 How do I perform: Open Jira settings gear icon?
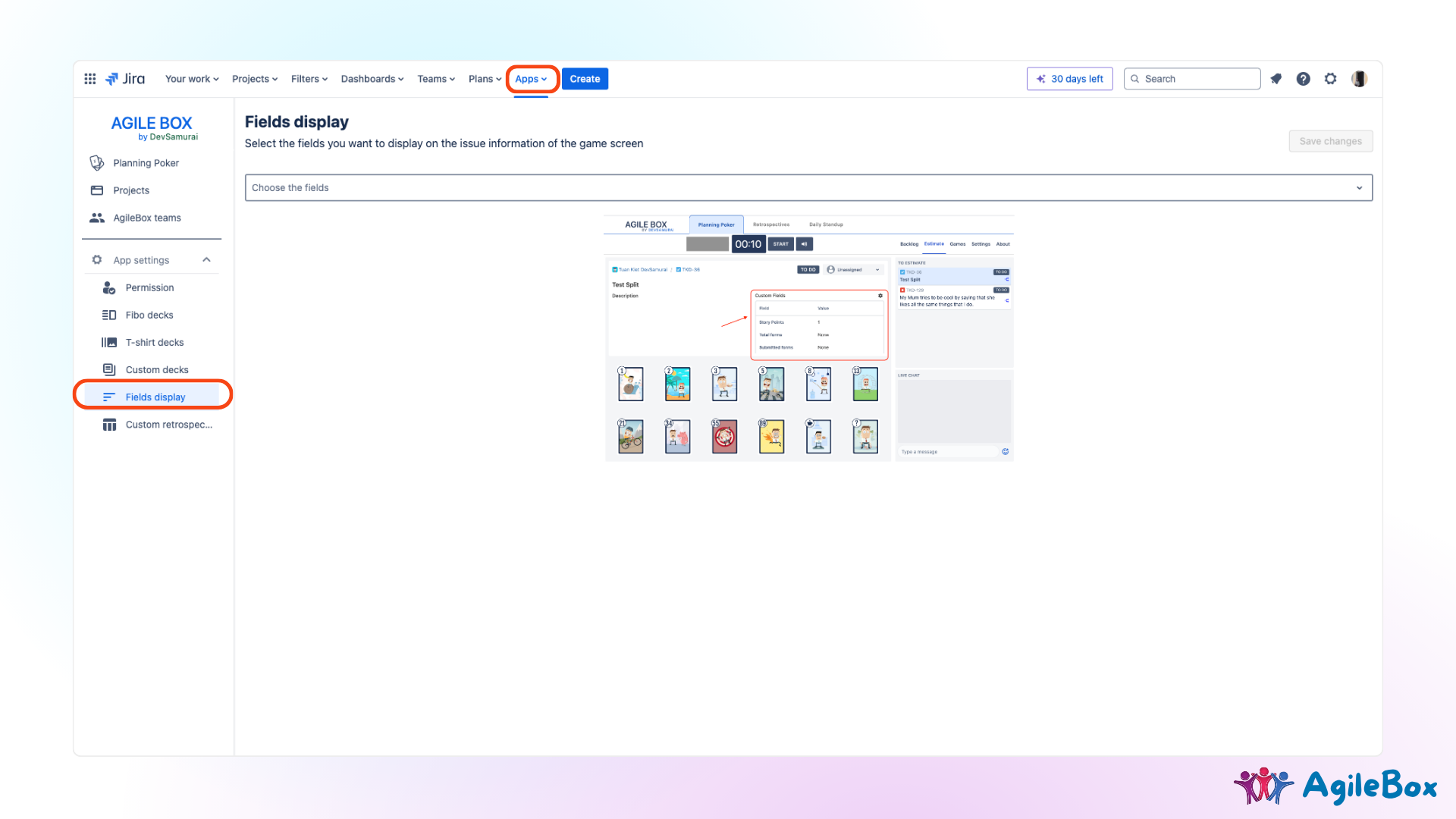click(x=1330, y=79)
